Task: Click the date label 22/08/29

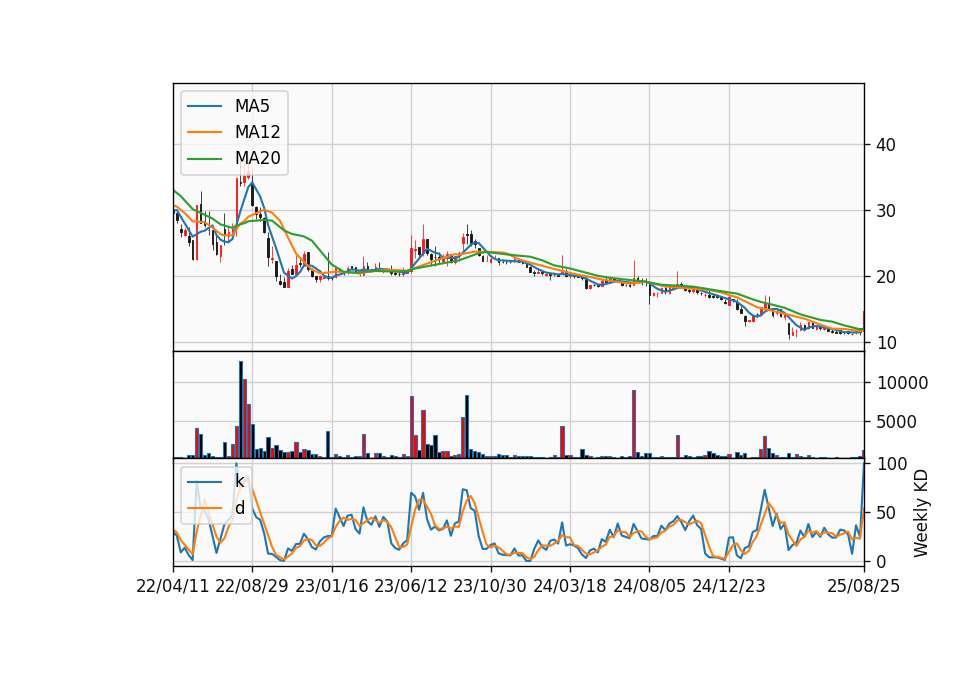Action: tap(252, 586)
